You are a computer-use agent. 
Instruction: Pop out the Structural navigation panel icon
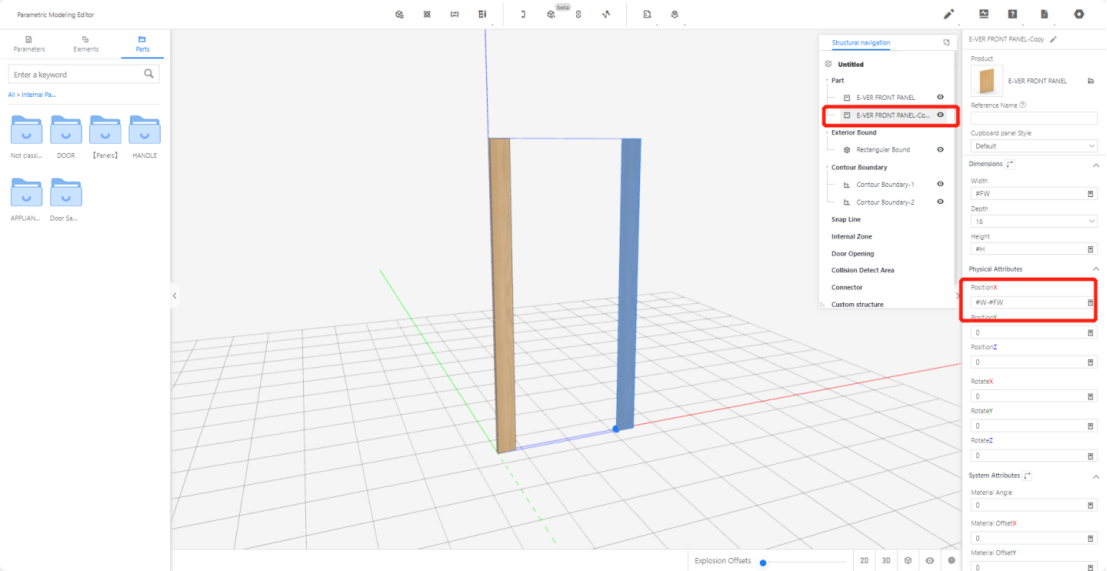click(946, 43)
